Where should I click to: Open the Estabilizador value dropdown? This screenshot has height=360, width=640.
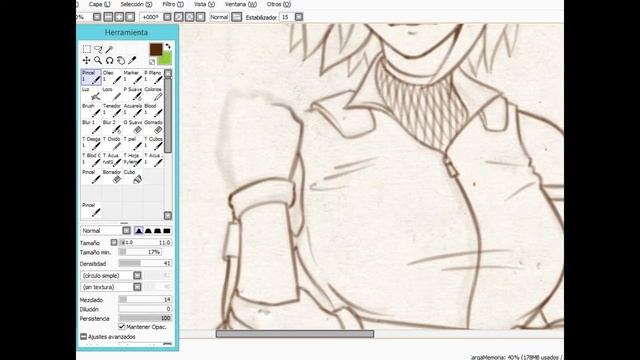pyautogui.click(x=299, y=17)
